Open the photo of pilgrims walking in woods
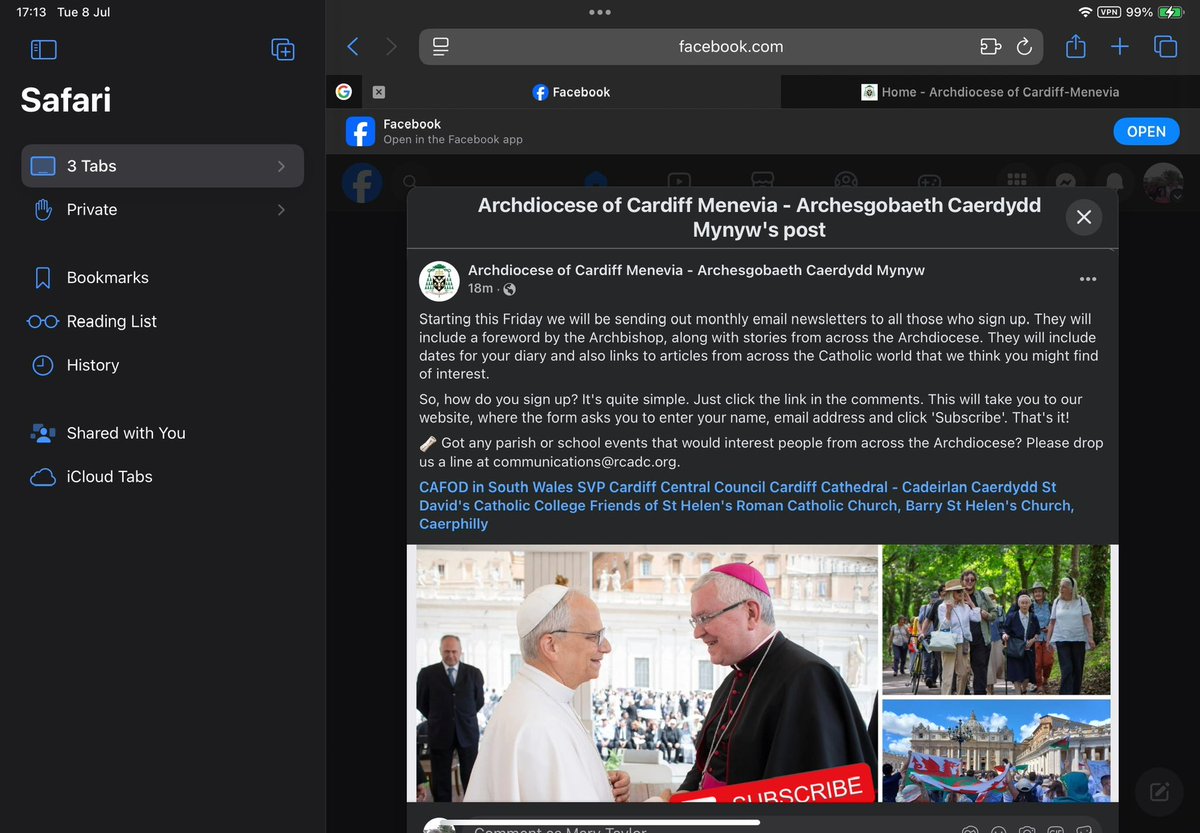The height and width of the screenshot is (833, 1200). pos(997,620)
